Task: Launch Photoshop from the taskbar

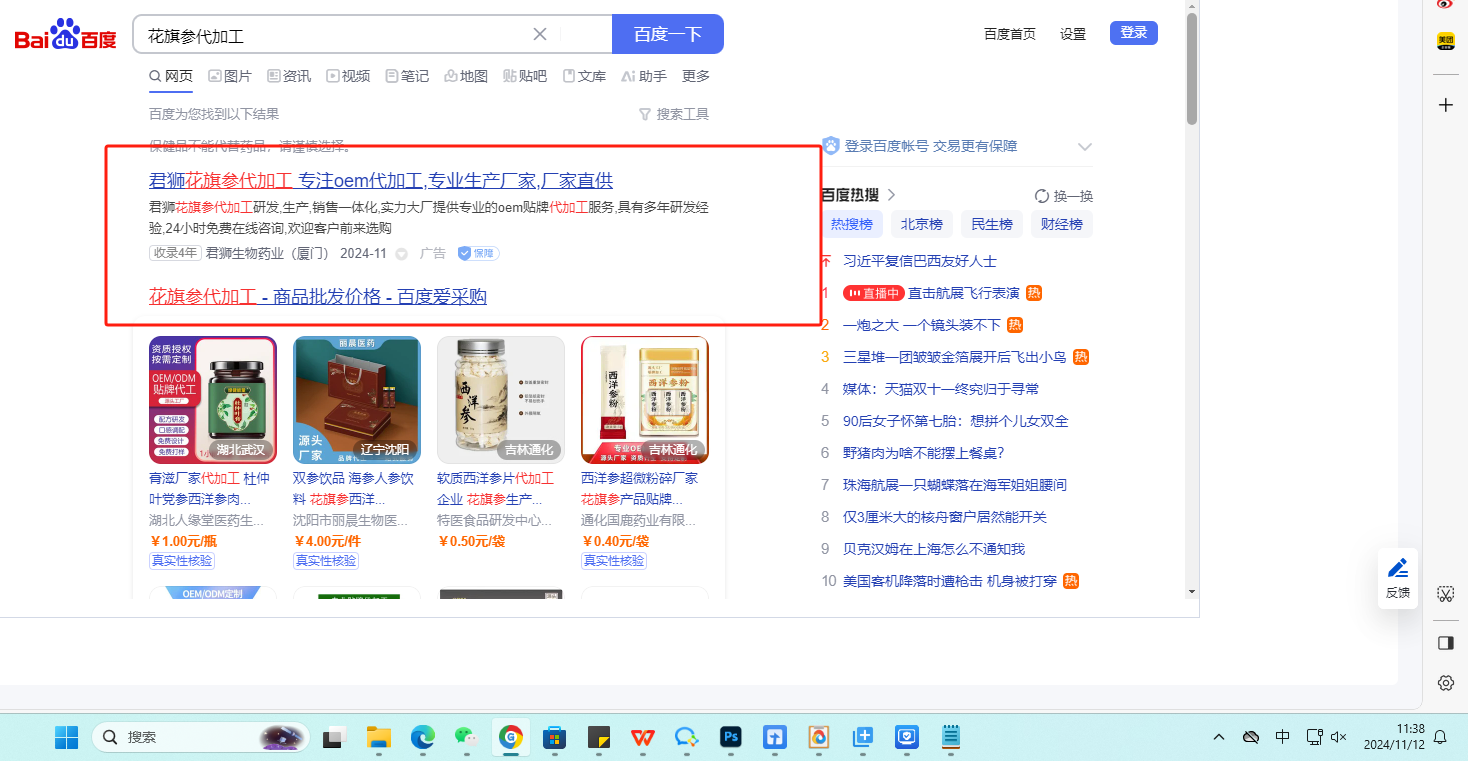Action: pyautogui.click(x=731, y=737)
